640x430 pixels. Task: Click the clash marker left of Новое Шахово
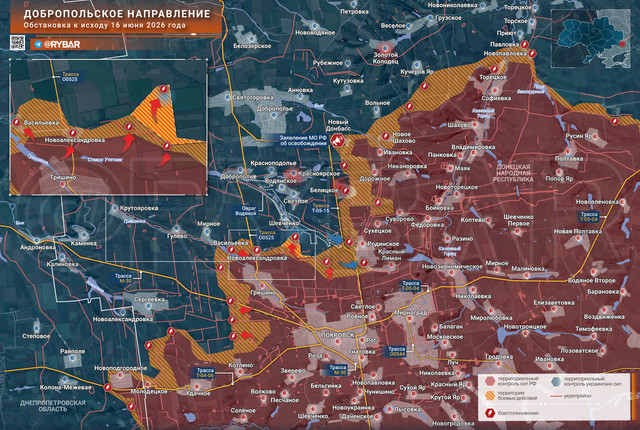[386, 136]
